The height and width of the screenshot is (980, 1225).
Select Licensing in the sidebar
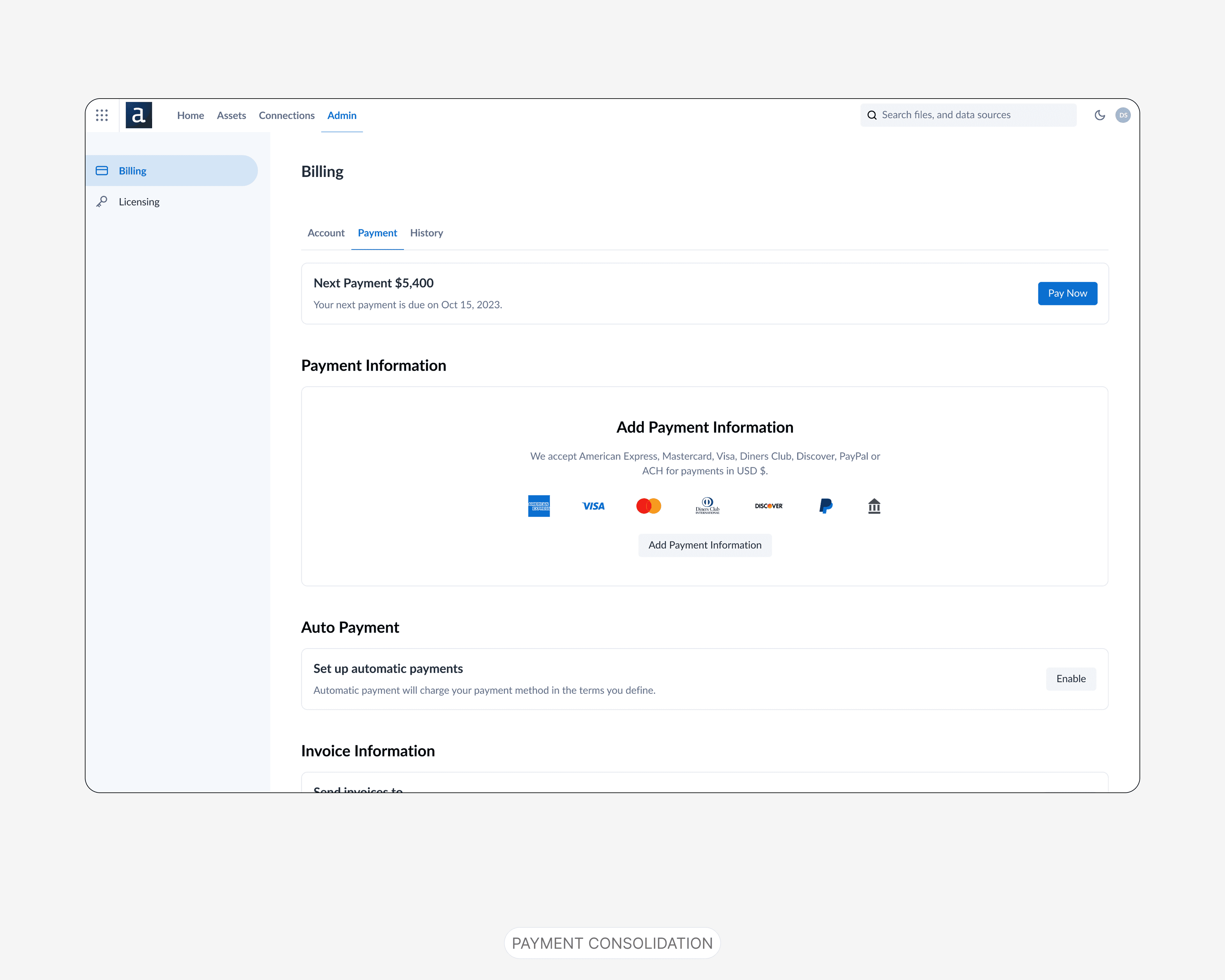coord(139,202)
